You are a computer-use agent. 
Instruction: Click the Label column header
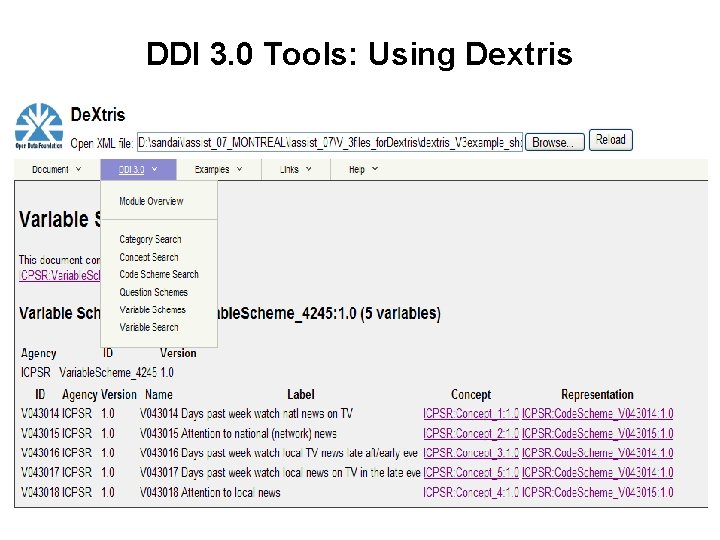pos(301,394)
